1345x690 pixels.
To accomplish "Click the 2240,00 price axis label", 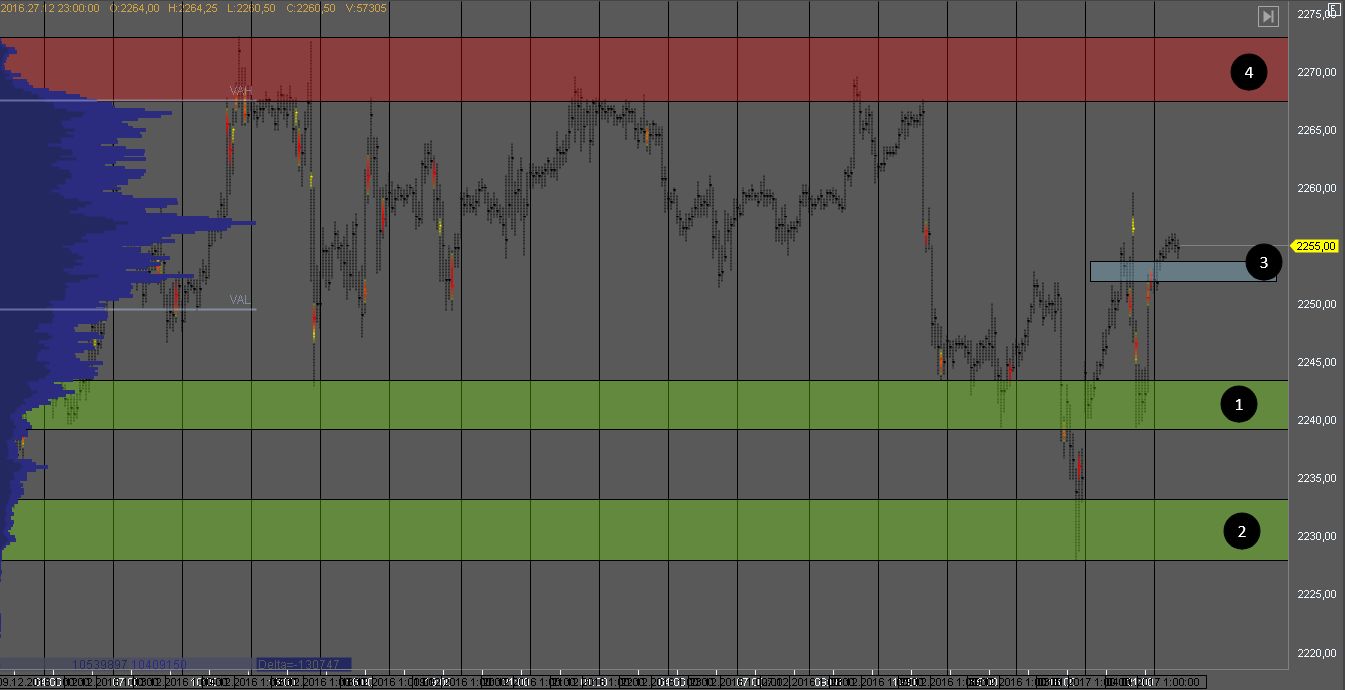I will [1316, 420].
